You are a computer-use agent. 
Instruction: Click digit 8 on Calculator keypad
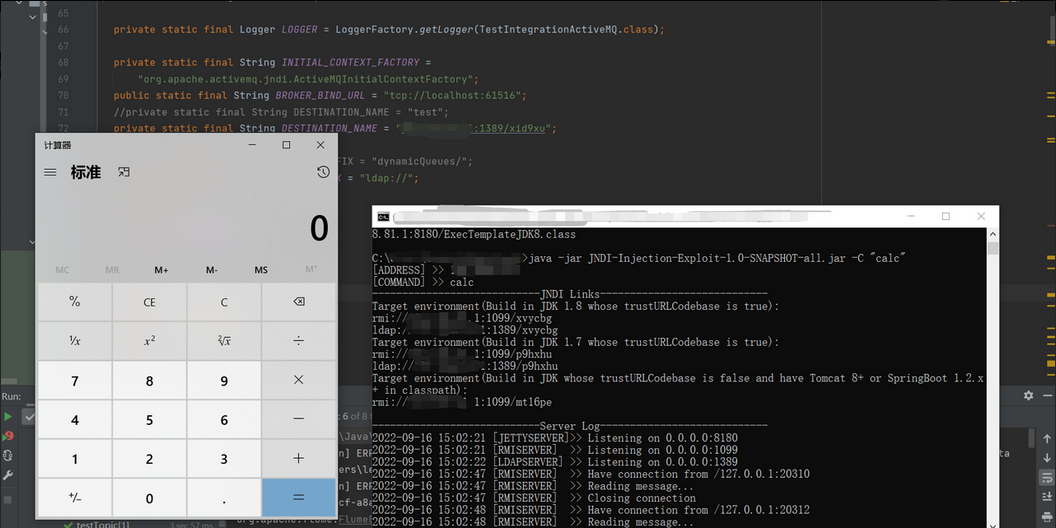tap(150, 381)
